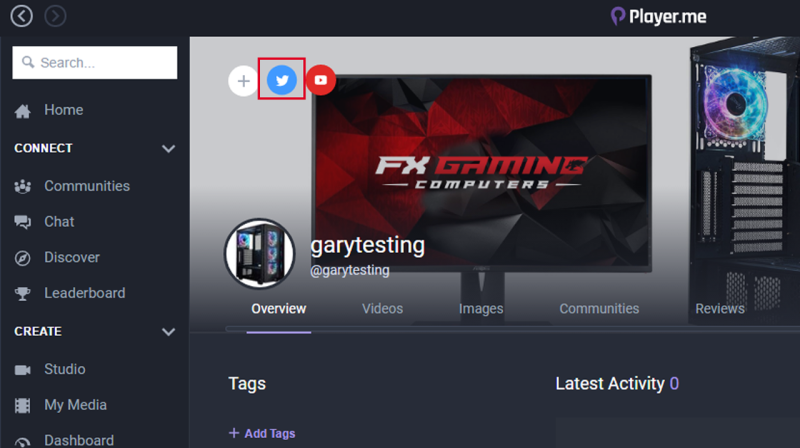Click the forward navigation arrow

(x=55, y=16)
